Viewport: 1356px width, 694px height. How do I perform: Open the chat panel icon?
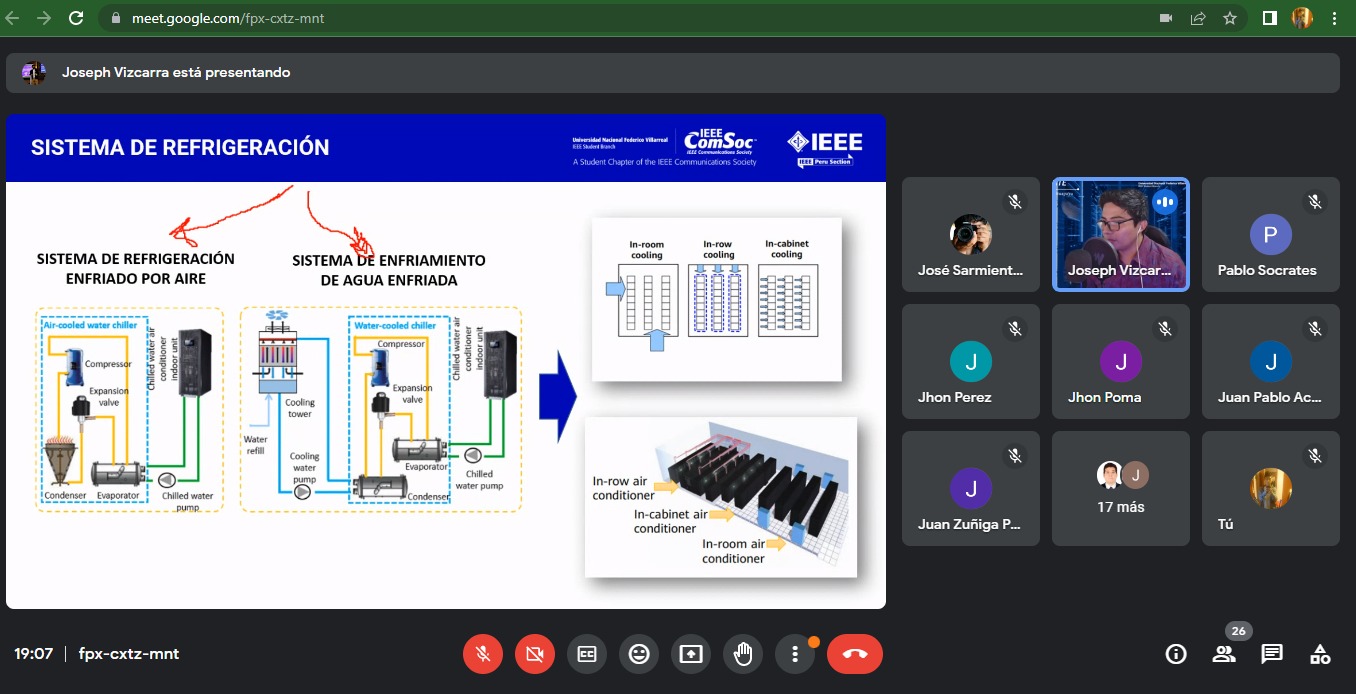1272,654
